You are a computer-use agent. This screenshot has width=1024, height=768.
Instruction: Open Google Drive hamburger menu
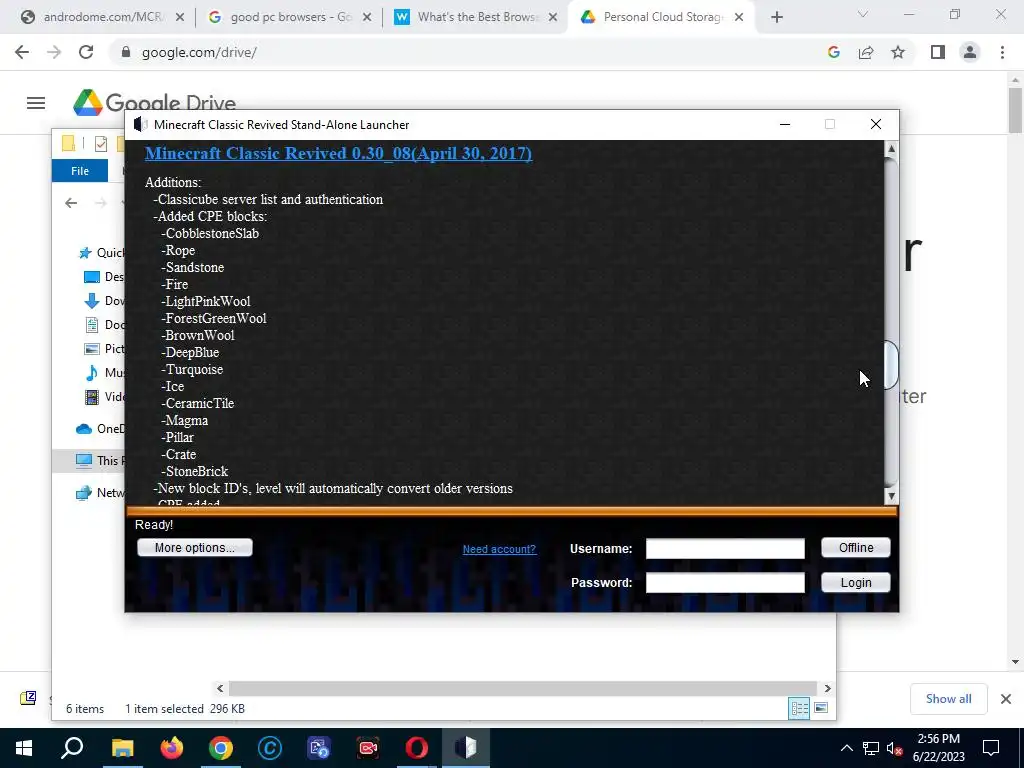pos(36,103)
